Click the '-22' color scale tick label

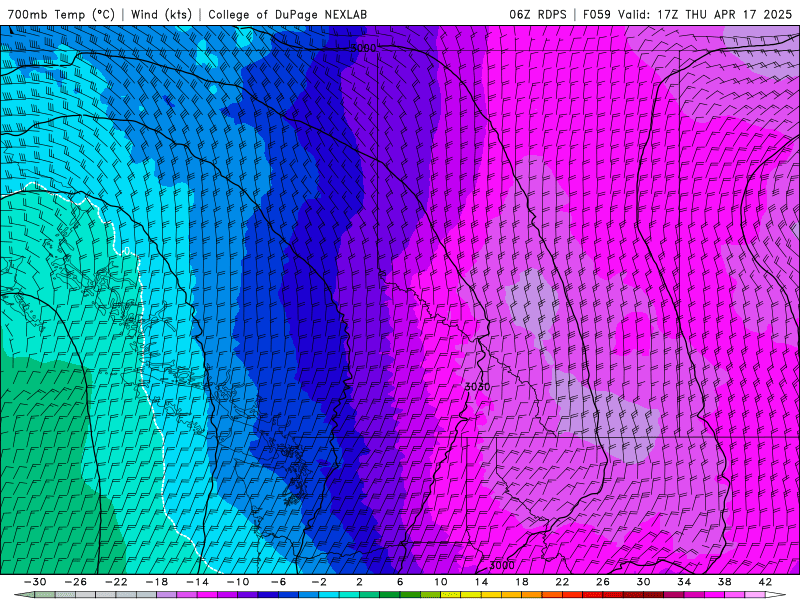116,582
